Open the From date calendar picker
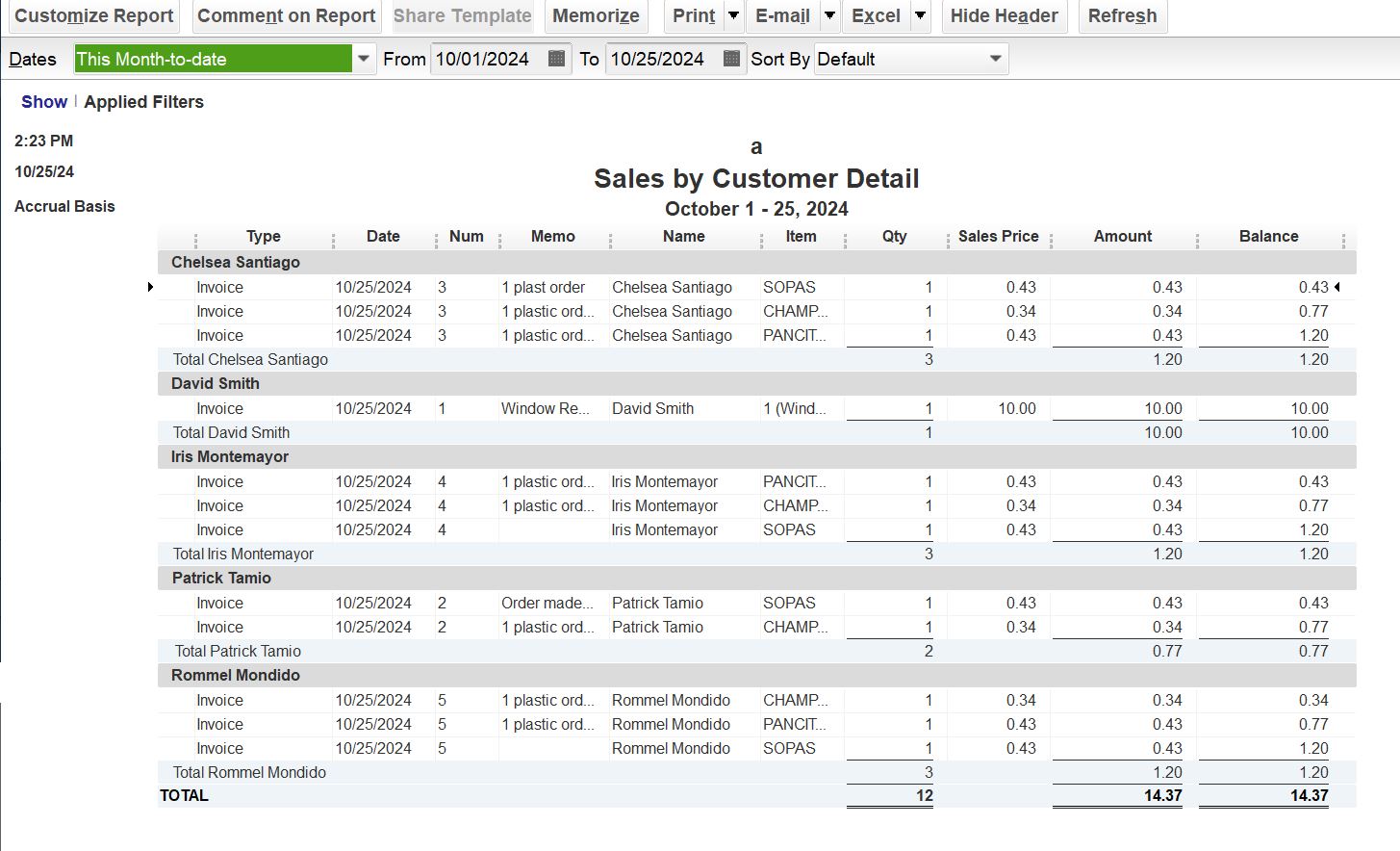This screenshot has height=851, width=1400. tap(556, 59)
